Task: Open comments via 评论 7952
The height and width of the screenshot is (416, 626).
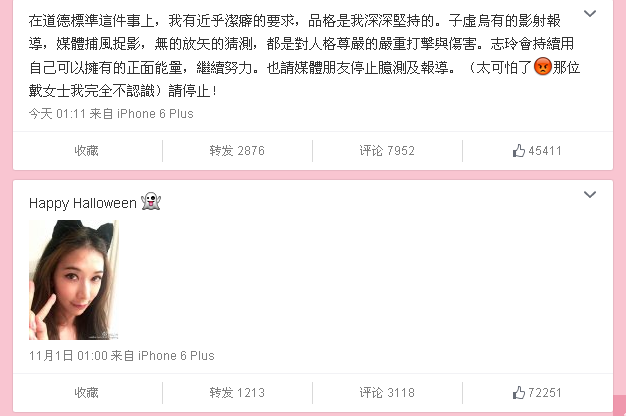Action: 387,151
